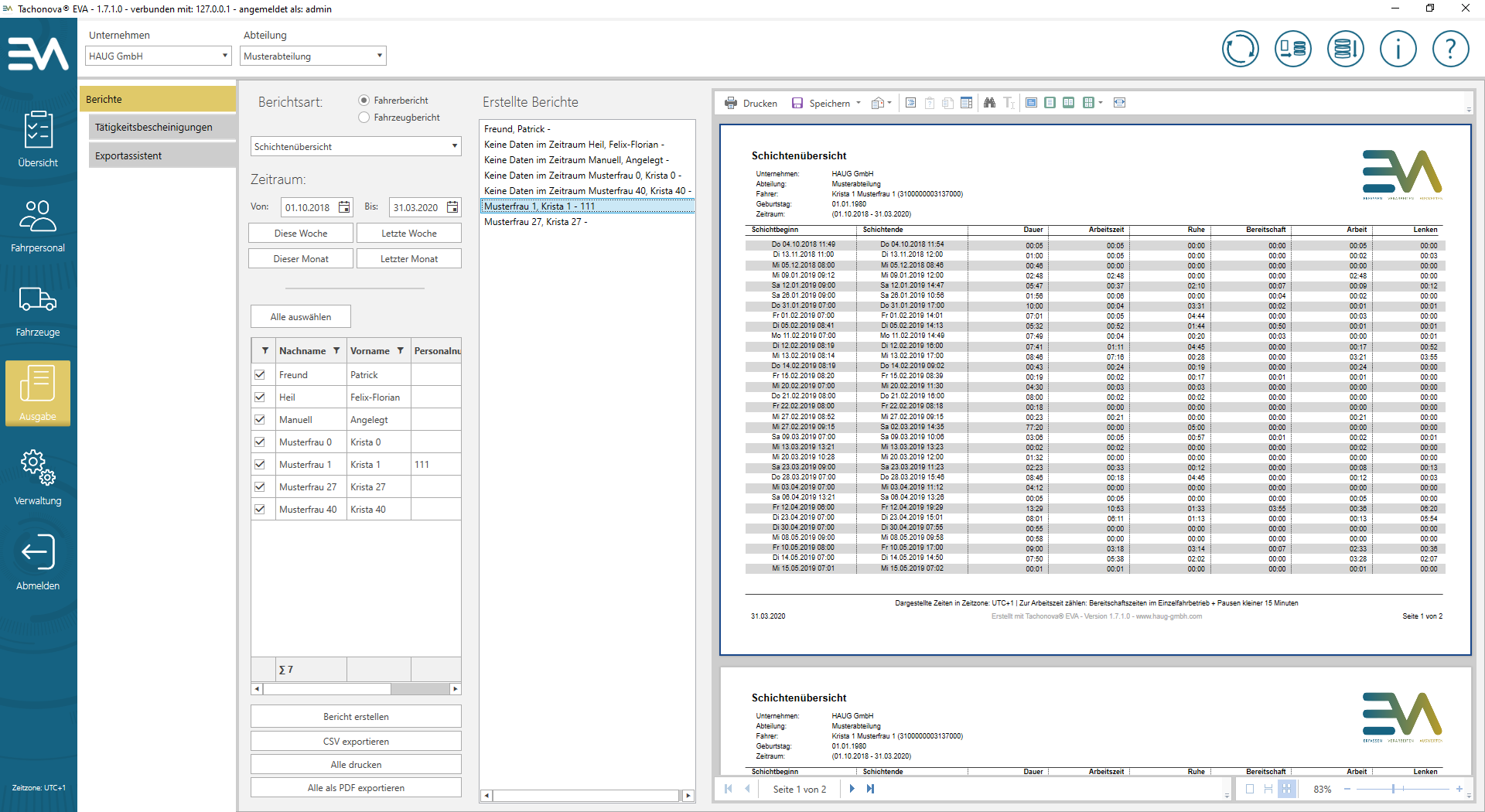
Task: Click the question mark help icon
Action: tap(1450, 49)
